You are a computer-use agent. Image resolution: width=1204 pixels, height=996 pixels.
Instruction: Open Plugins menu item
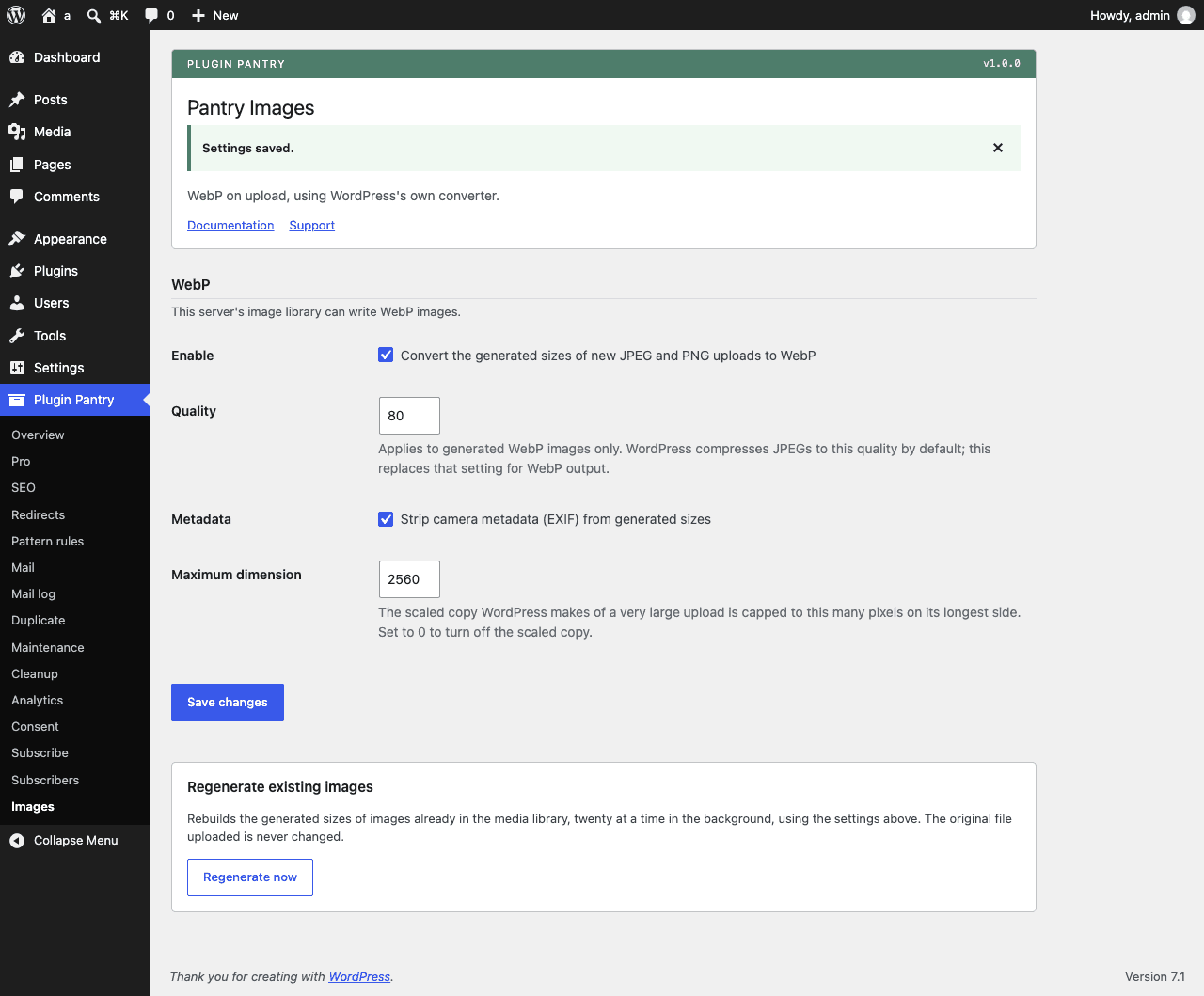[x=75, y=271]
